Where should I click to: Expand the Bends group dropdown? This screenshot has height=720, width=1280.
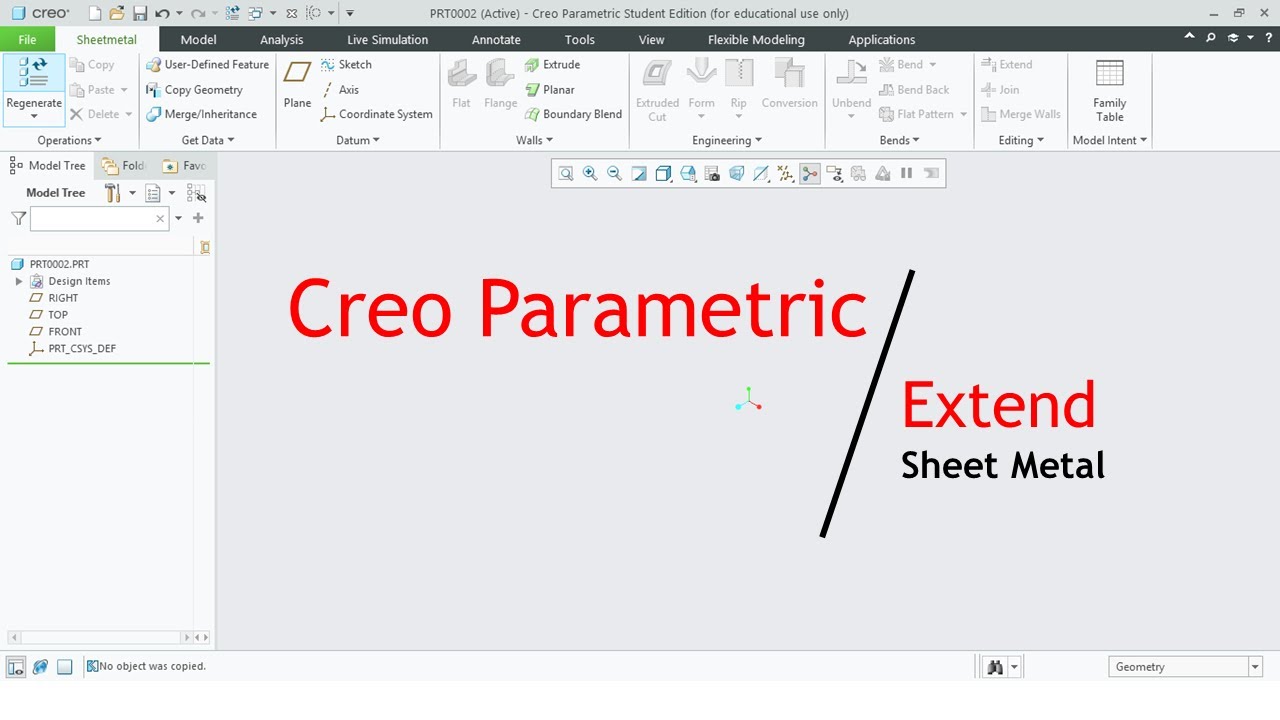(x=899, y=140)
